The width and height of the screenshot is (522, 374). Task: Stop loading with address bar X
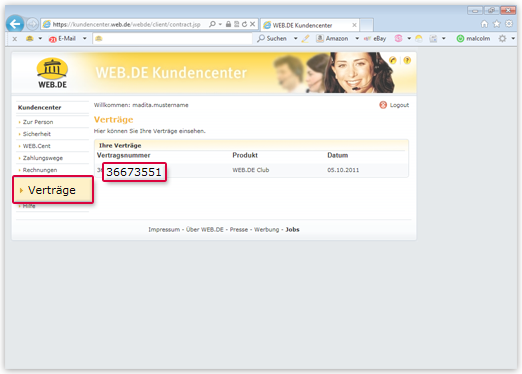pos(252,24)
